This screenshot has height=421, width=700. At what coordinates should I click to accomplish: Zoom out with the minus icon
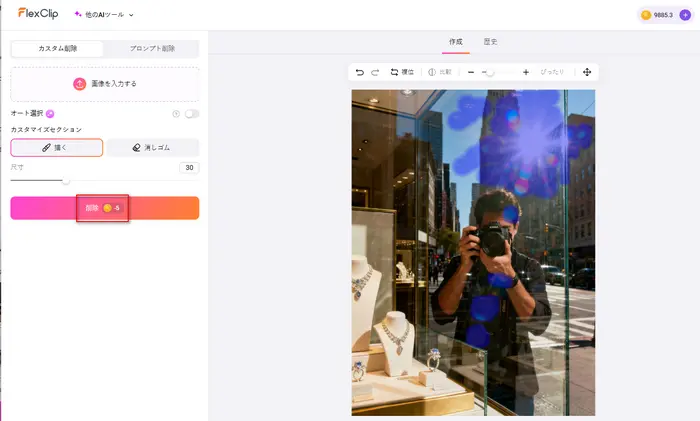[470, 72]
